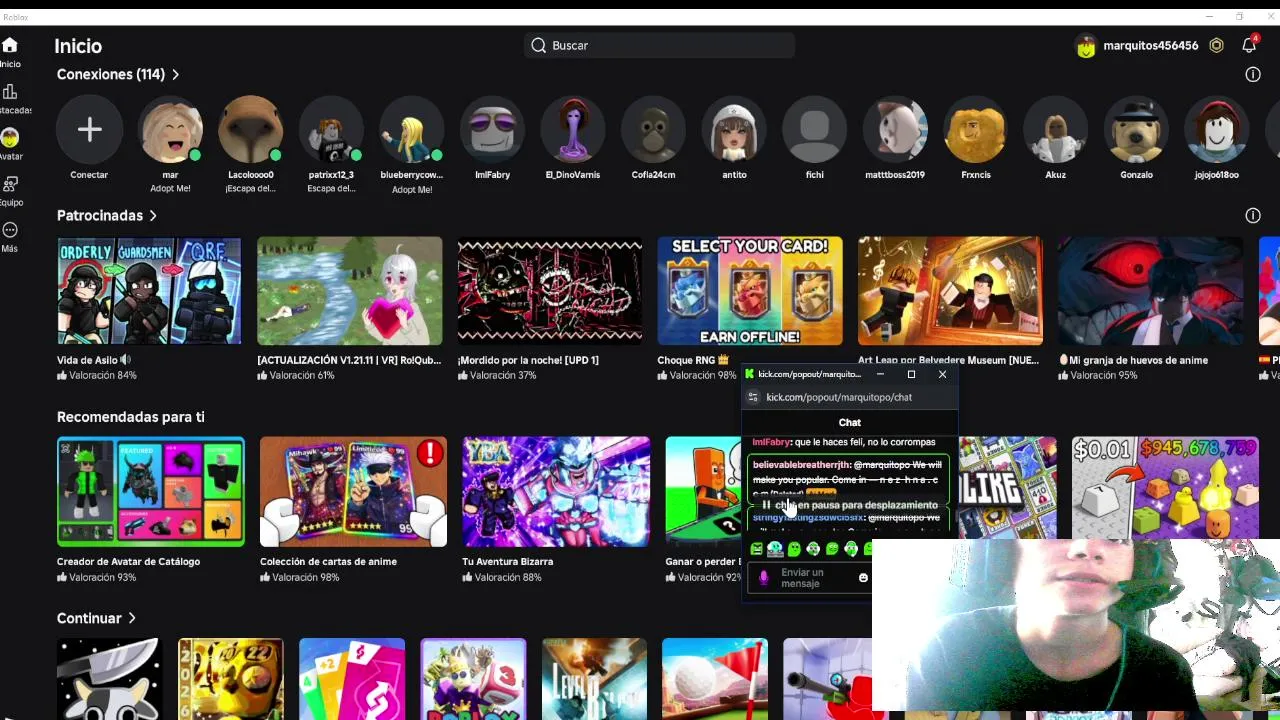Click the Tu Aventura Bizarra title text

508,561
